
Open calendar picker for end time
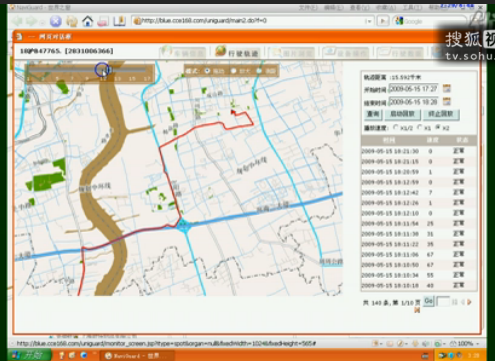point(447,102)
